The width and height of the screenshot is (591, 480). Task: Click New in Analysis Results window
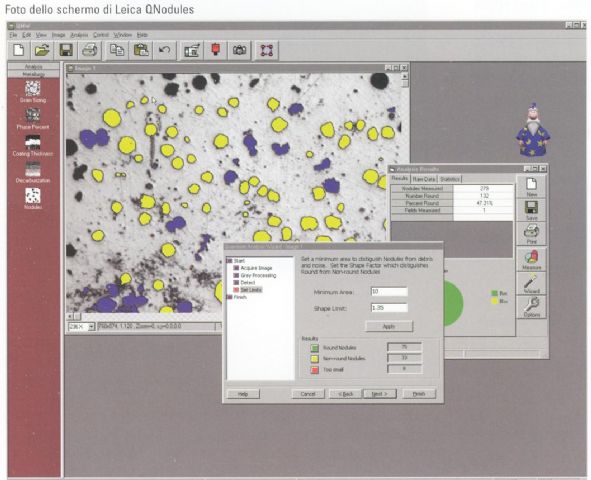(531, 187)
